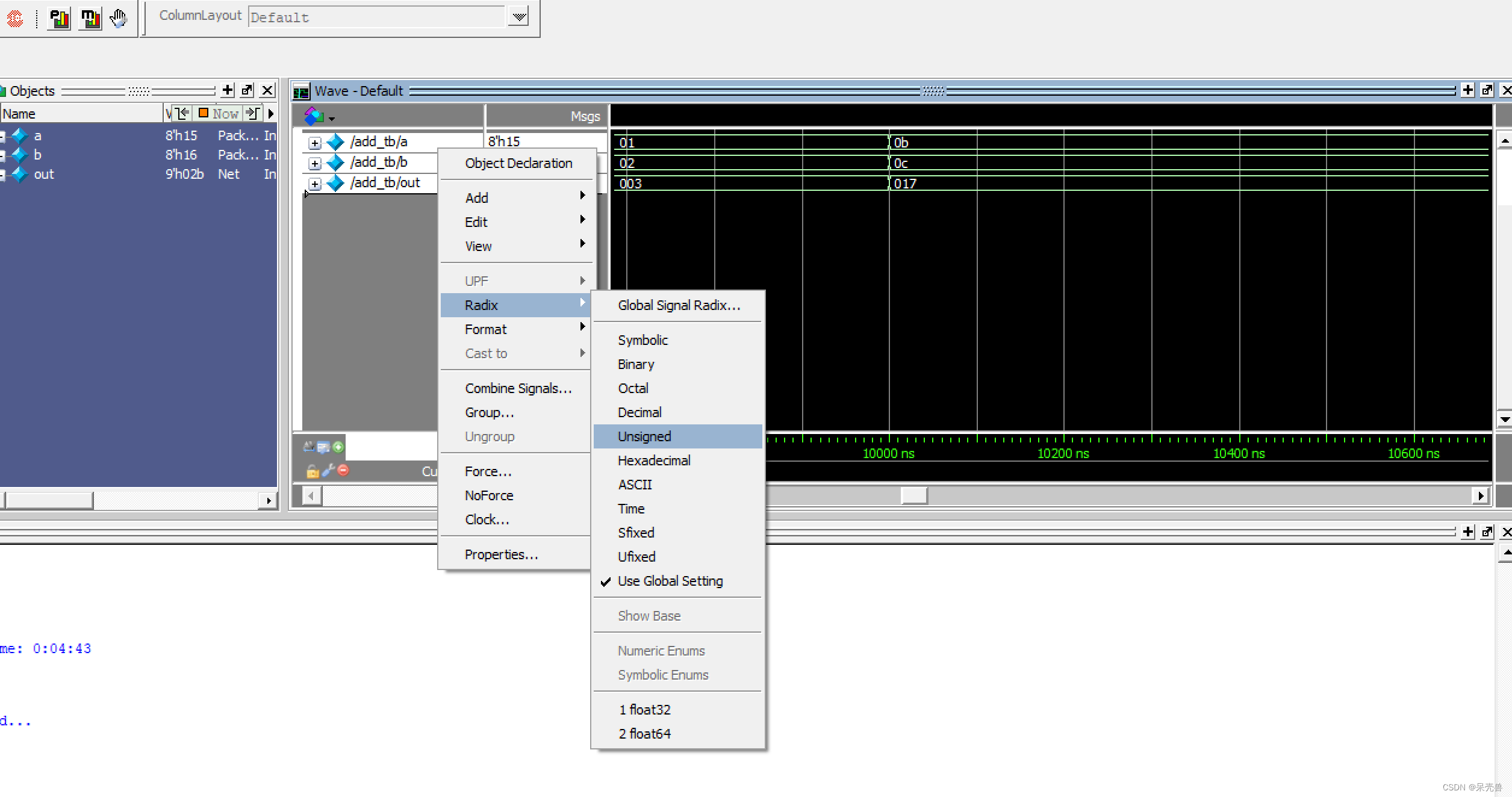Select 'Unsigned' radix for the signal
Screen dimensions: 1512x797
644,436
